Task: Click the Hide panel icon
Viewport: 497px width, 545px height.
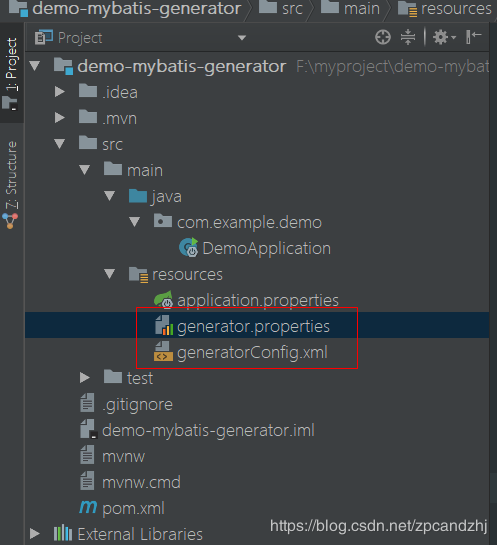Action: tap(473, 37)
